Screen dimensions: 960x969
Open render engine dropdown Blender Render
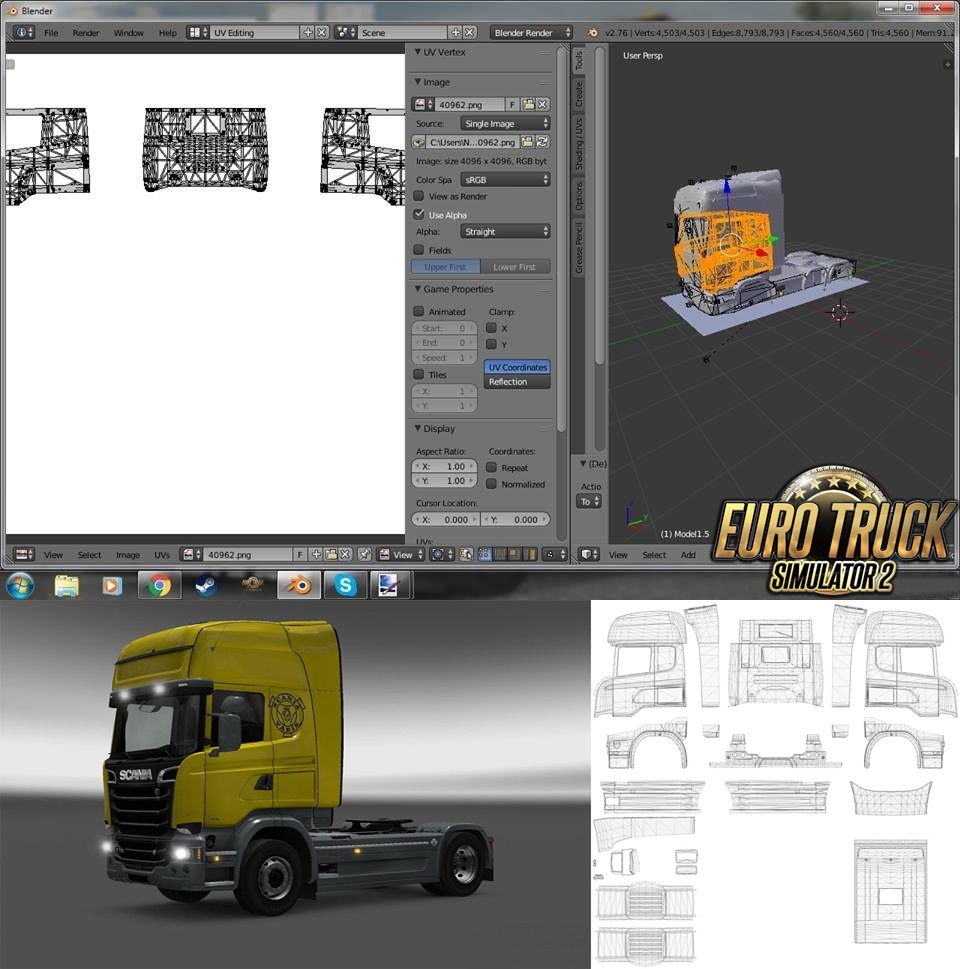click(x=531, y=32)
